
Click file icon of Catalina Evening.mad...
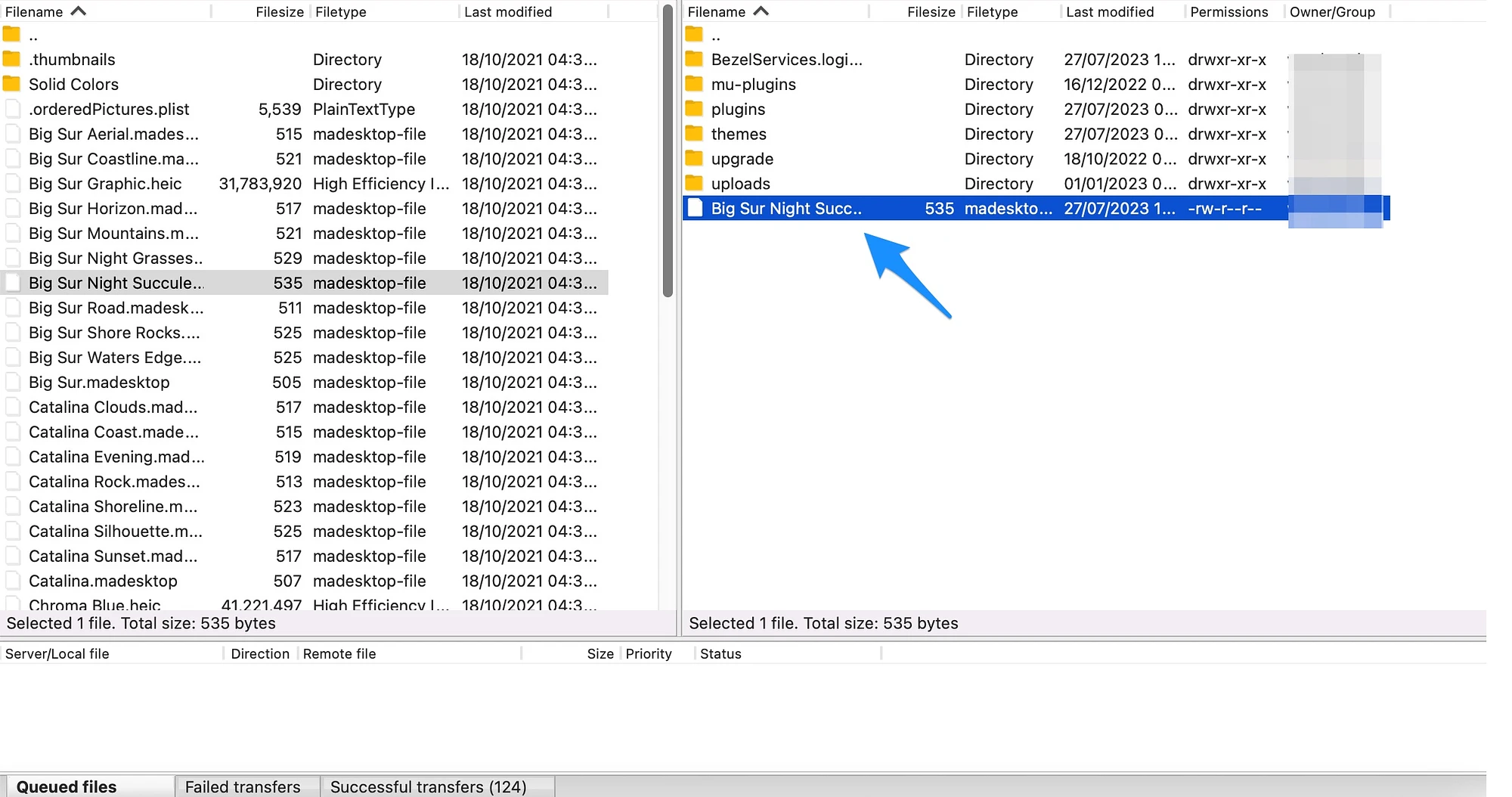click(13, 457)
